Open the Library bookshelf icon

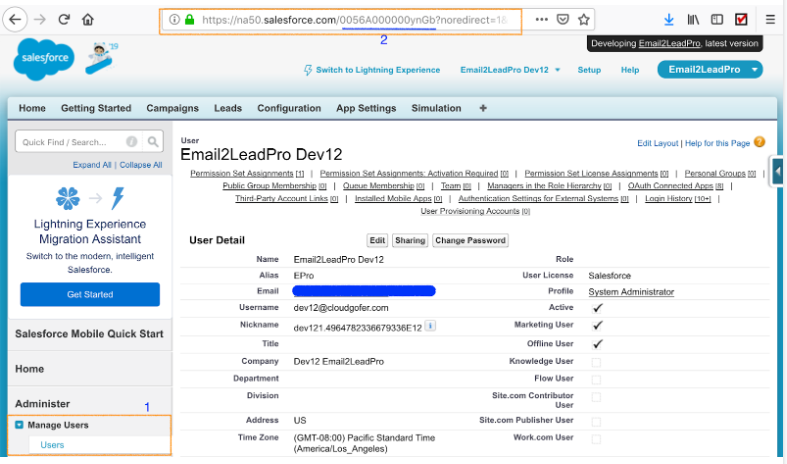(x=693, y=20)
